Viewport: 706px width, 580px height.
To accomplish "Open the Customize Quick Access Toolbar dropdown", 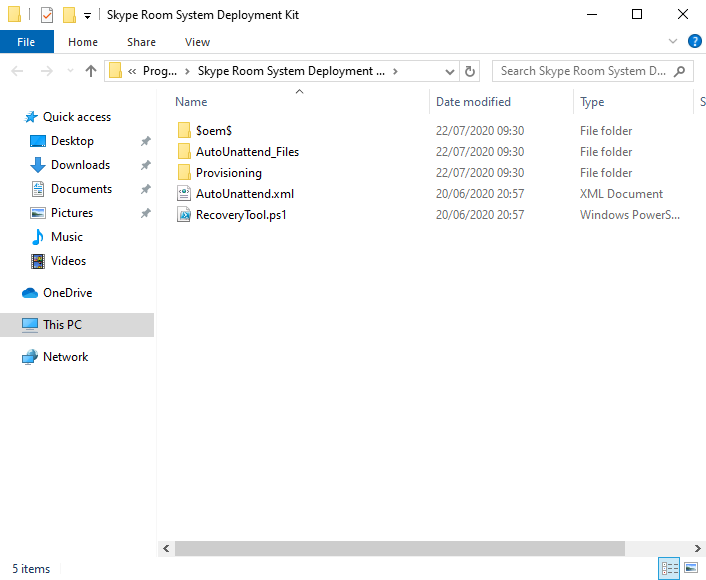I will pyautogui.click(x=87, y=16).
